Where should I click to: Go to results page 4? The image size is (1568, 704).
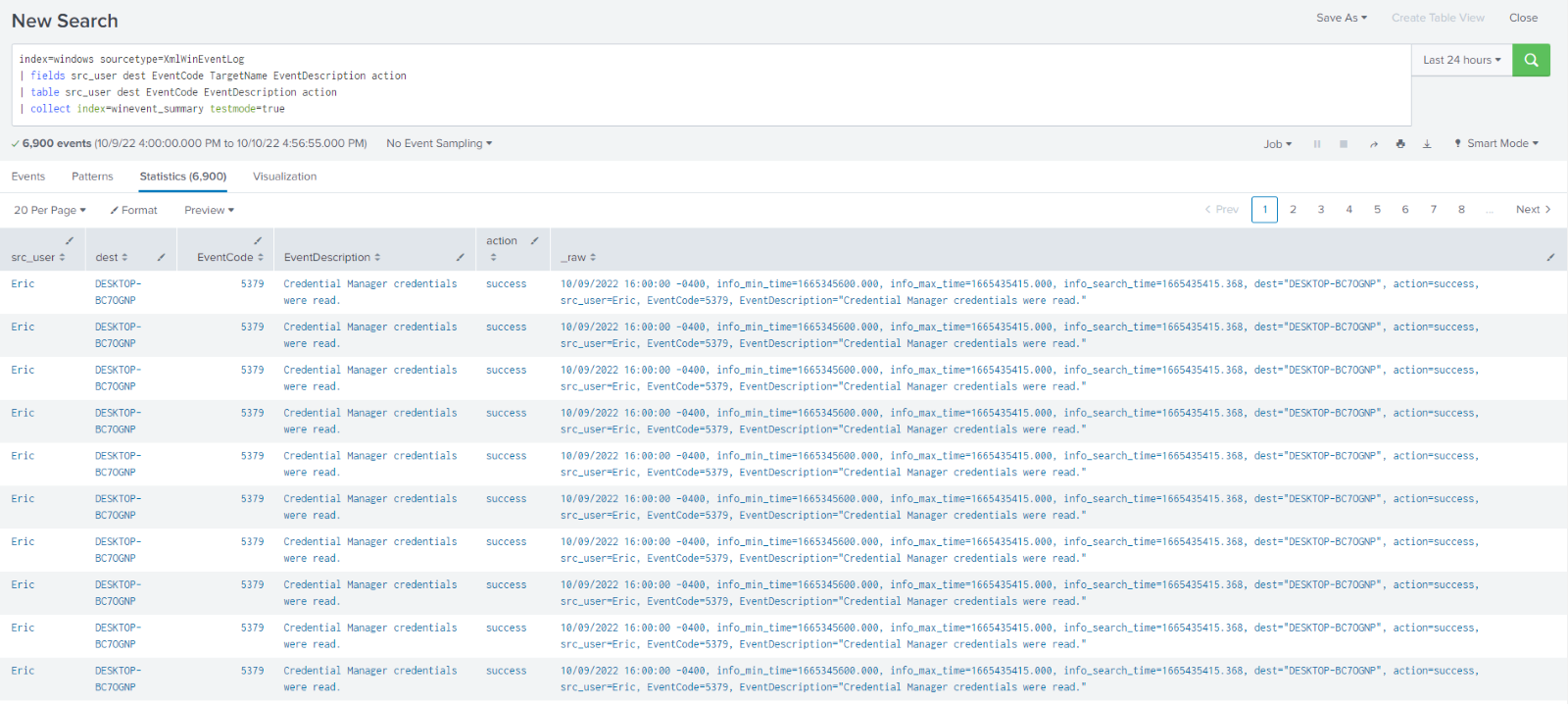(x=1349, y=210)
